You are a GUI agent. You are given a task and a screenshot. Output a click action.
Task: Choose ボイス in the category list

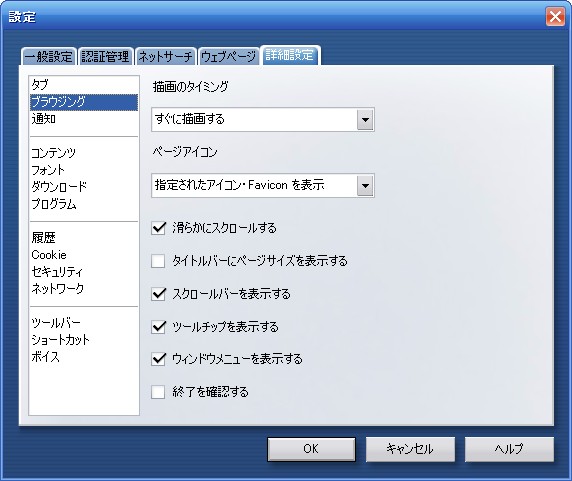(x=84, y=357)
